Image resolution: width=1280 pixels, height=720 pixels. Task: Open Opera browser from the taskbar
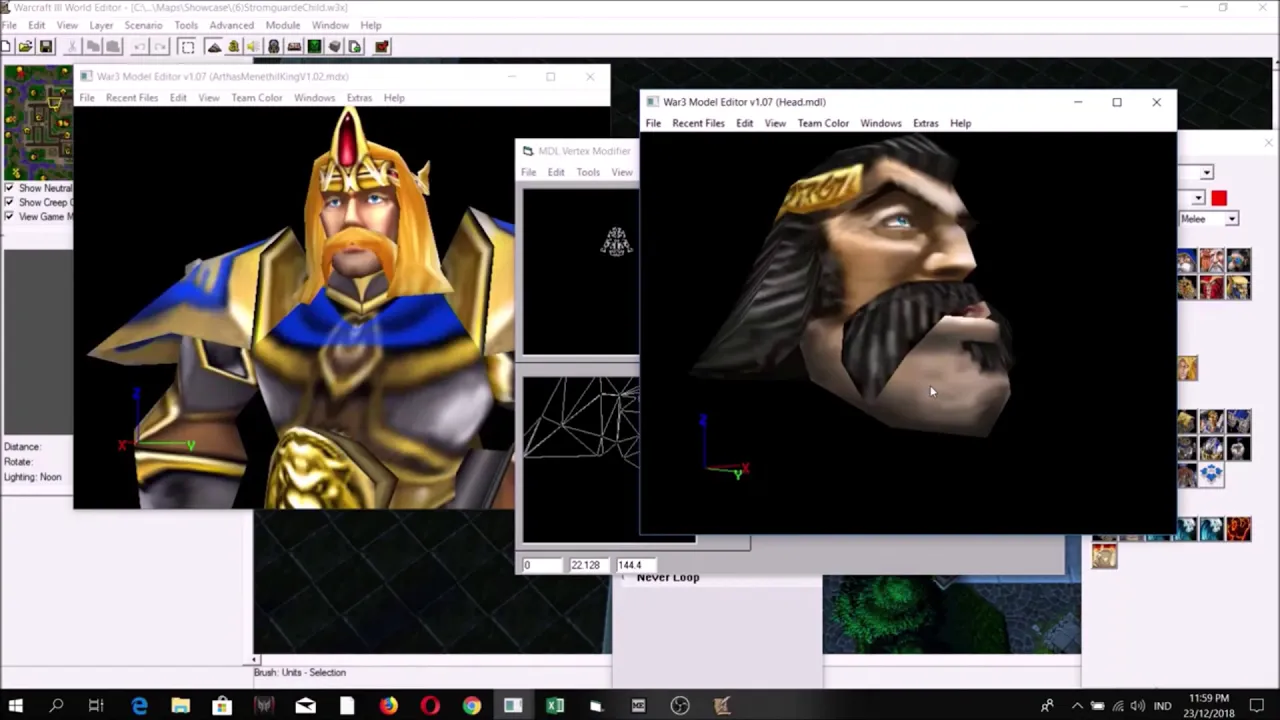[430, 706]
